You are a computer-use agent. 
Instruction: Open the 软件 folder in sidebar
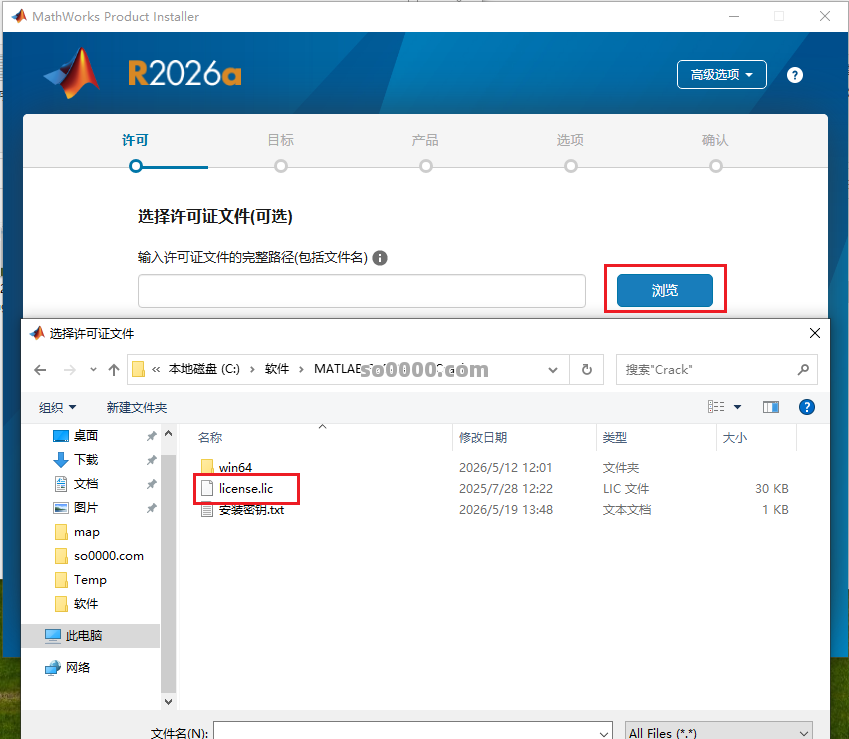[x=86, y=603]
